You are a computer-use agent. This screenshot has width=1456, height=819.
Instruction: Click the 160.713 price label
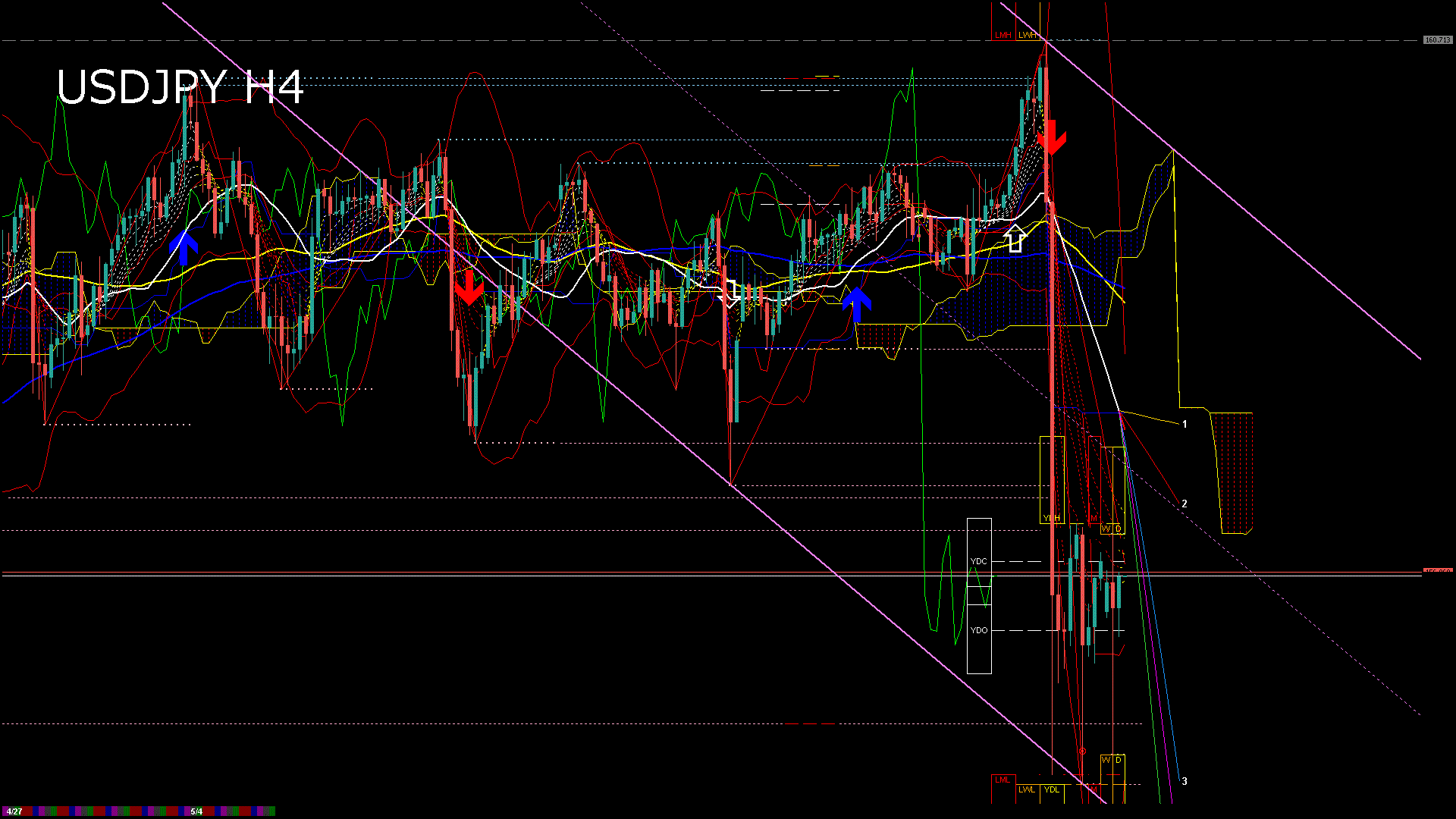pos(1438,39)
